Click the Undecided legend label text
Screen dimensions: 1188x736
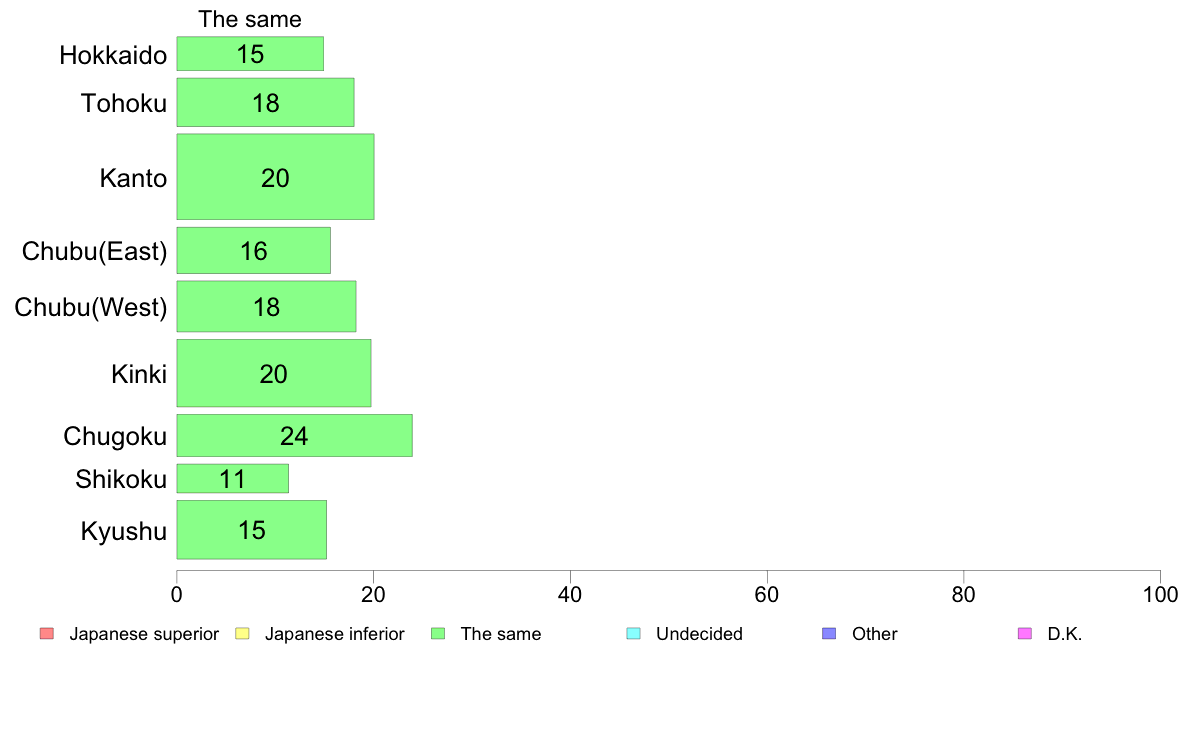point(699,634)
